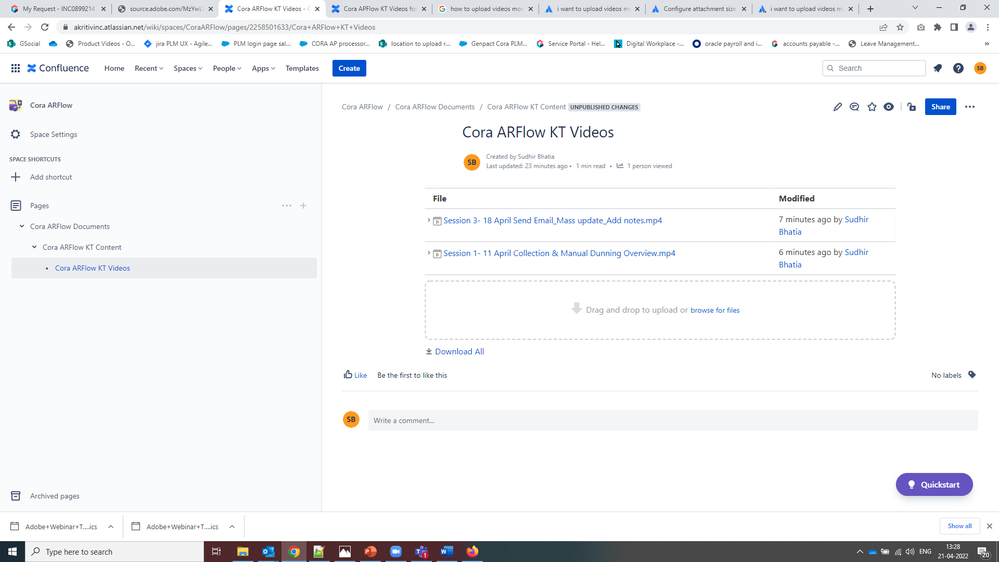This screenshot has width=999, height=562.
Task: Add a label using tag icon
Action: coord(972,375)
